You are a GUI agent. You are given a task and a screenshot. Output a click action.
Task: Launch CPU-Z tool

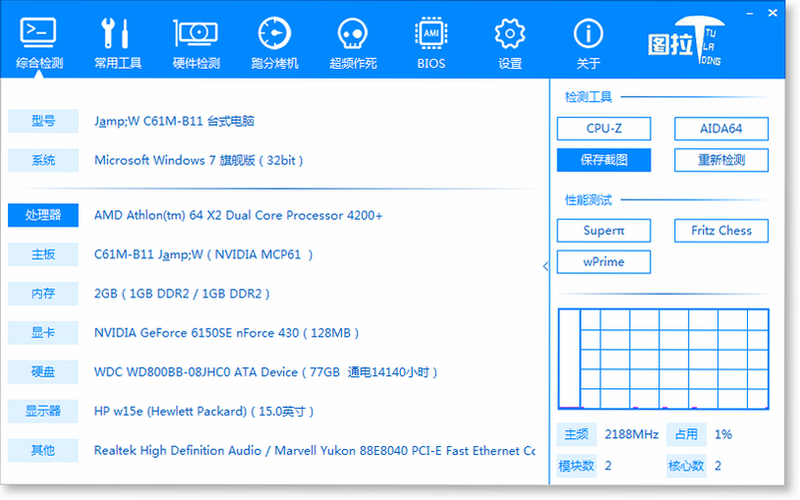(604, 129)
